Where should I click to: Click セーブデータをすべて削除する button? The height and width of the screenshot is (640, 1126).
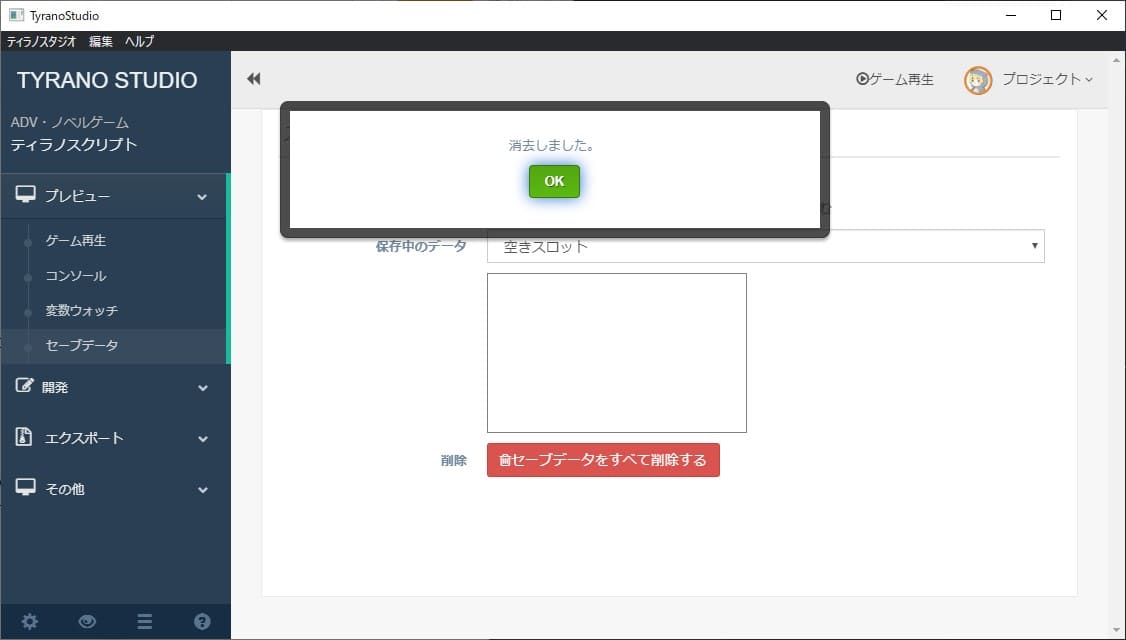pos(603,460)
